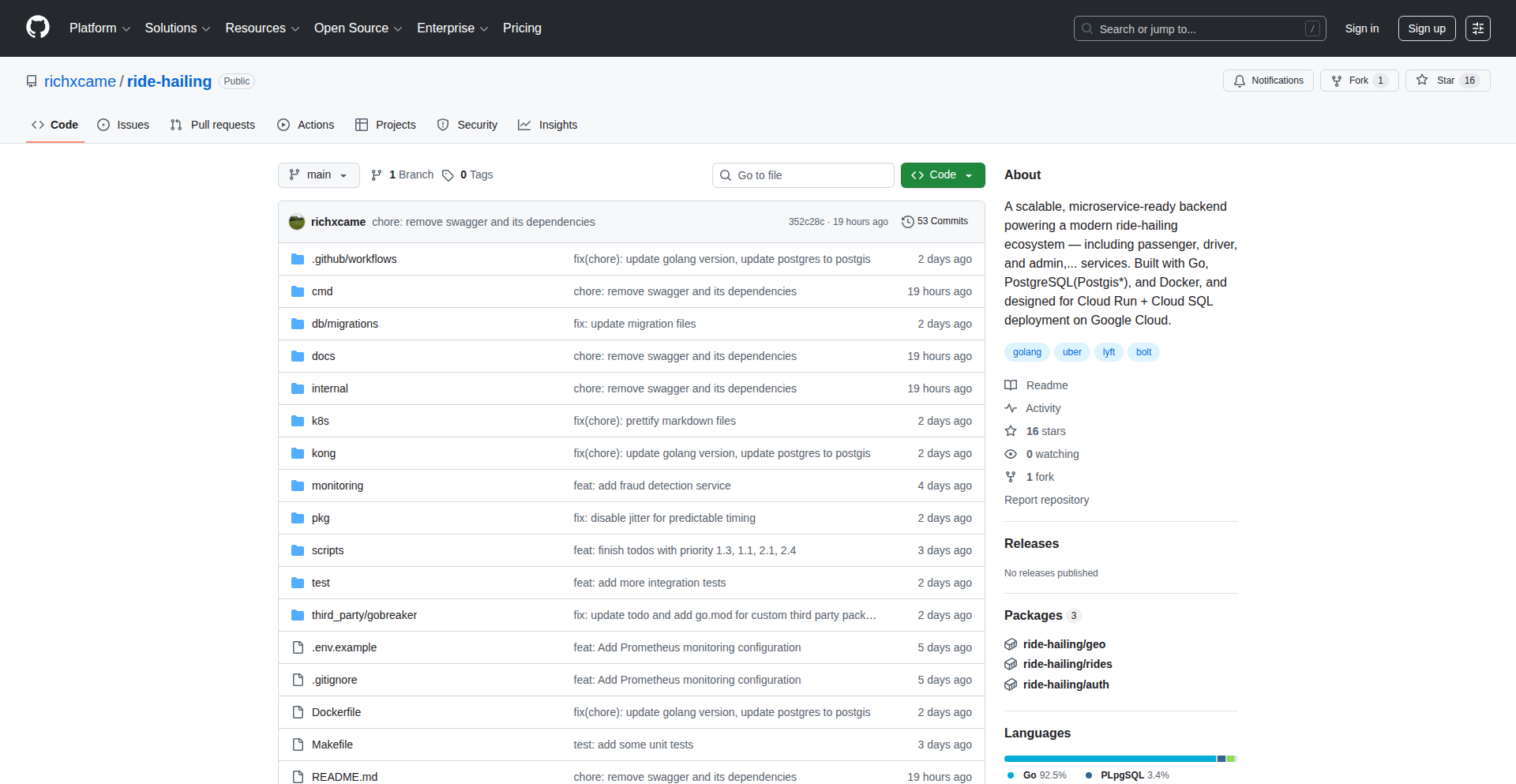The height and width of the screenshot is (784, 1516).
Task: Click the richxcame avatar in commit row
Action: click(297, 222)
